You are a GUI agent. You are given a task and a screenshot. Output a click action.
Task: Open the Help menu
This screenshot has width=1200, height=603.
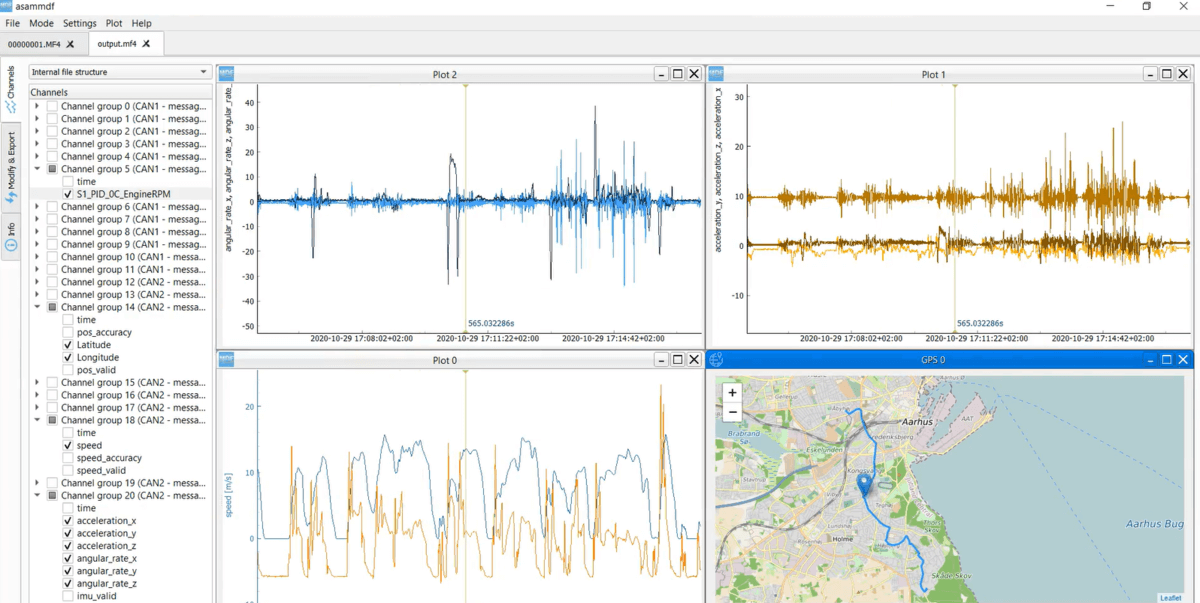[x=142, y=23]
